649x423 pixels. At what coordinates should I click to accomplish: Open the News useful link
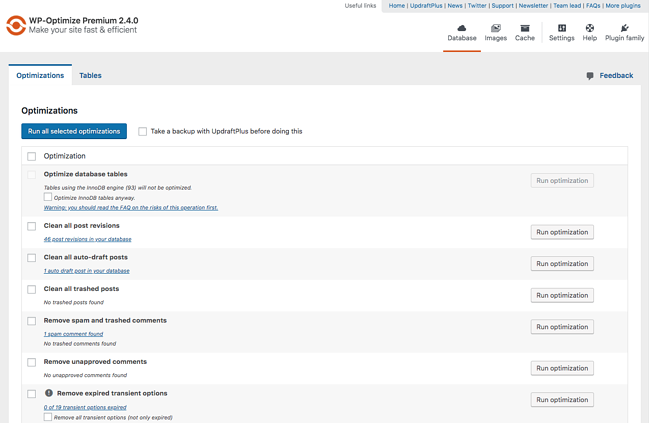coord(455,5)
